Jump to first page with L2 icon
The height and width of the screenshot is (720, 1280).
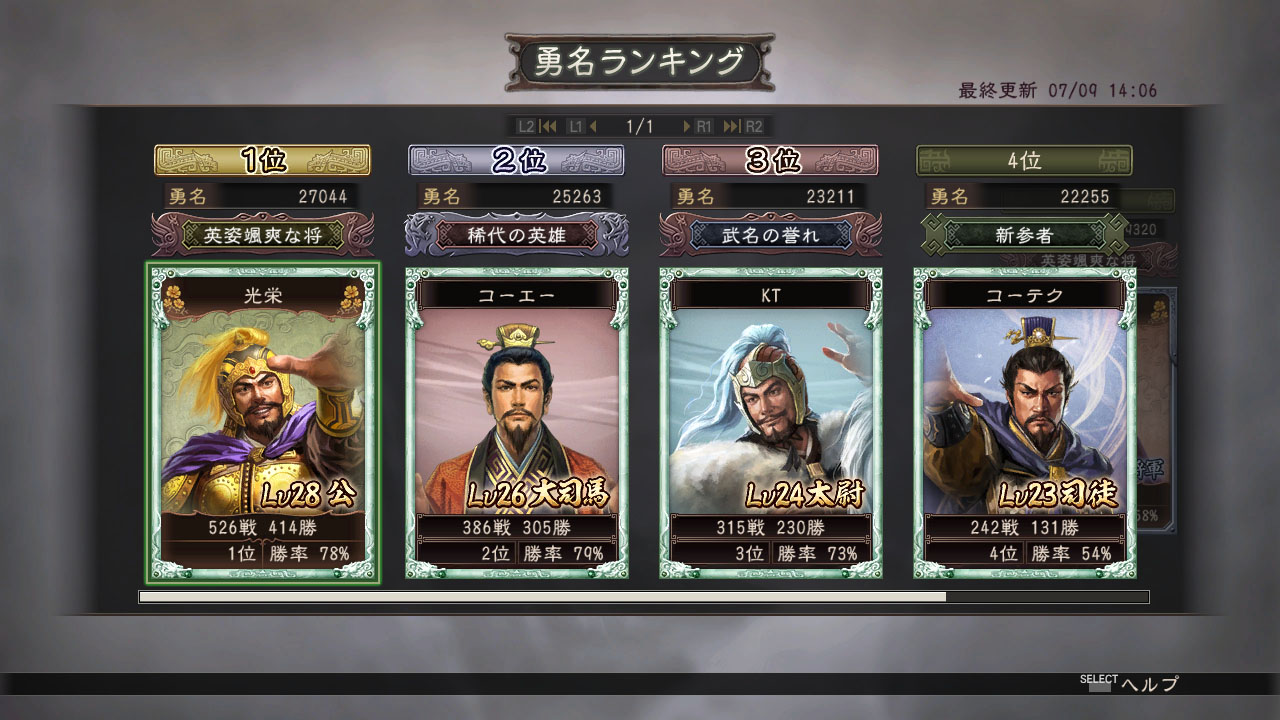535,126
